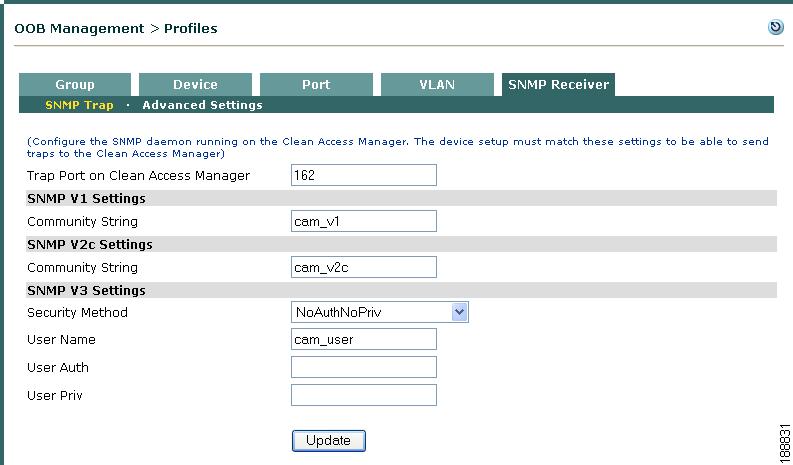The width and height of the screenshot is (793, 465).
Task: Click the 'User Name' label
Action: [61, 340]
